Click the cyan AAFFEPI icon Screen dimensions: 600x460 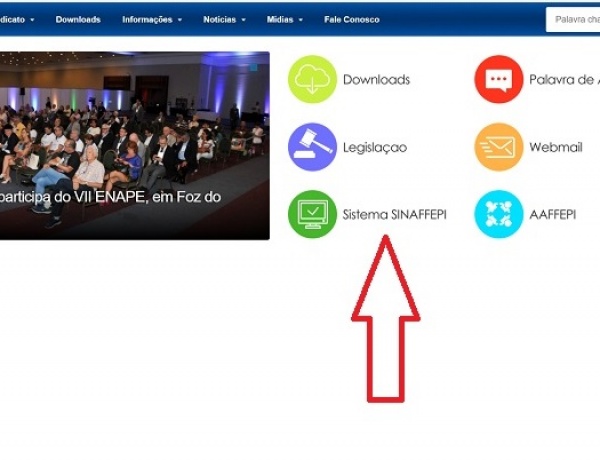point(498,214)
